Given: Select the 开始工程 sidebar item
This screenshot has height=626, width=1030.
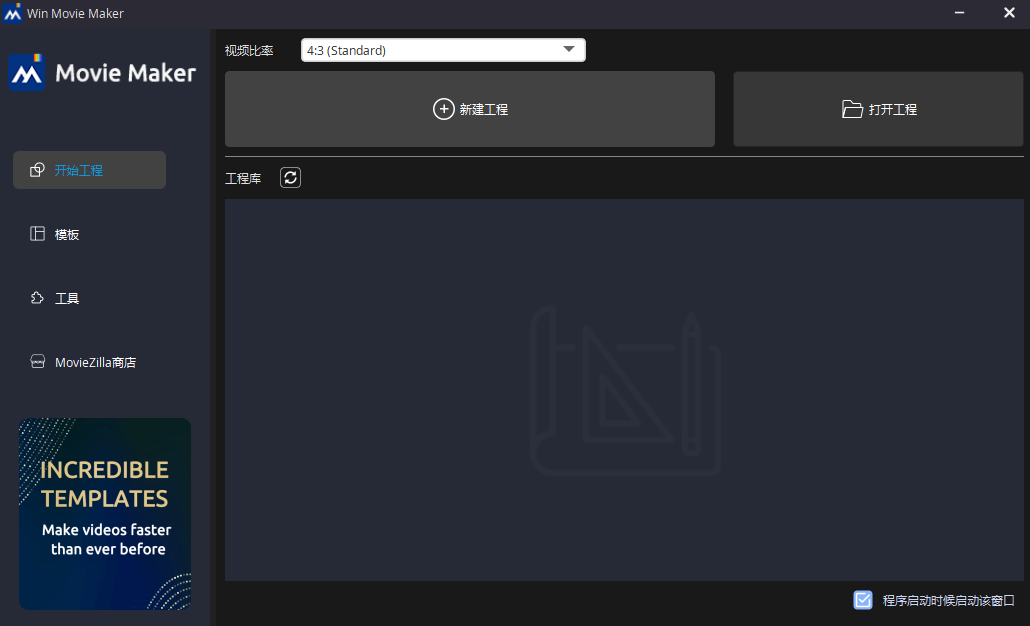Looking at the screenshot, I should coord(89,170).
